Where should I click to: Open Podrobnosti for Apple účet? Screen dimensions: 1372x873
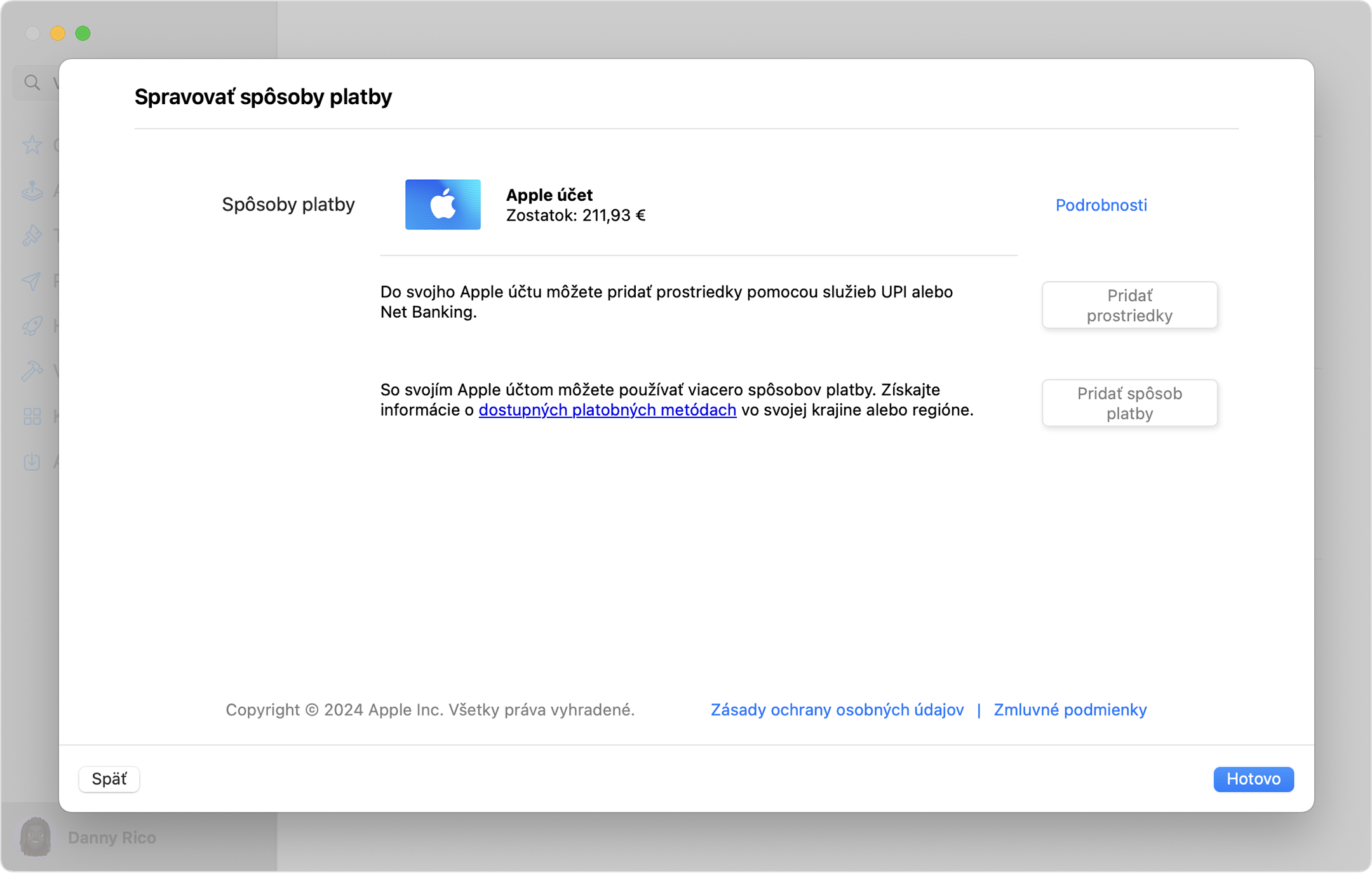(1101, 205)
